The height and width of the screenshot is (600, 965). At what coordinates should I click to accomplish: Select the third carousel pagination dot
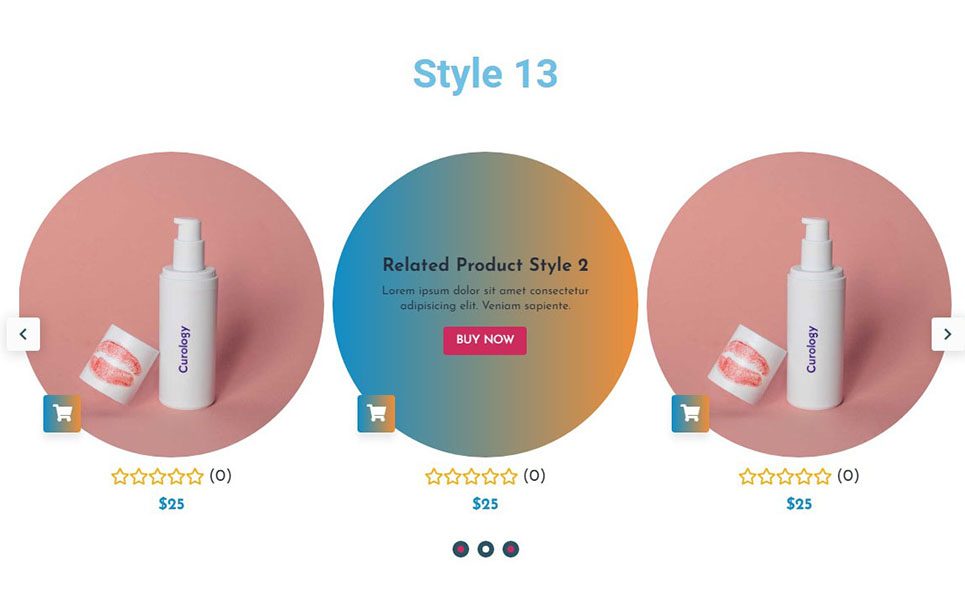pos(511,549)
